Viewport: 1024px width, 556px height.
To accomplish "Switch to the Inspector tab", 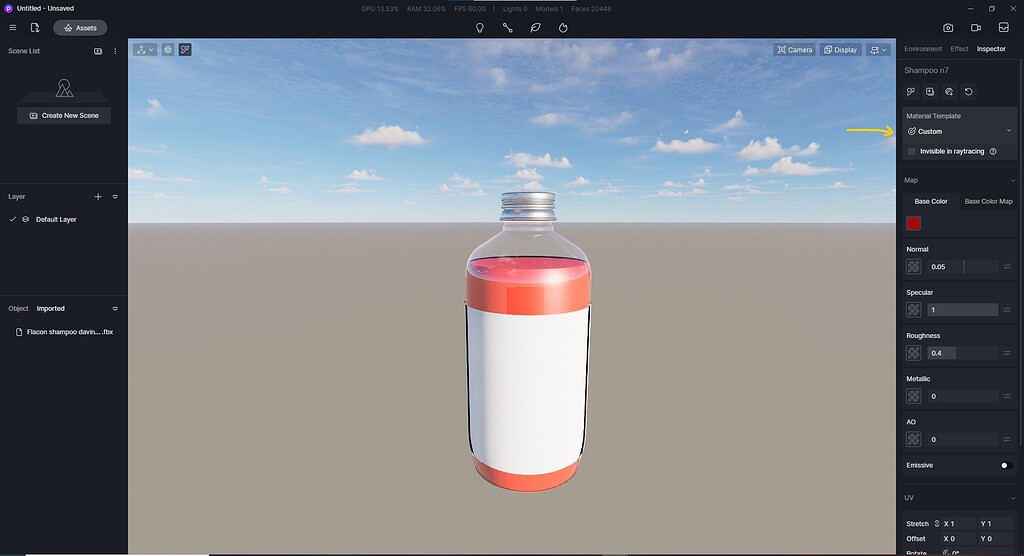I will [991, 49].
